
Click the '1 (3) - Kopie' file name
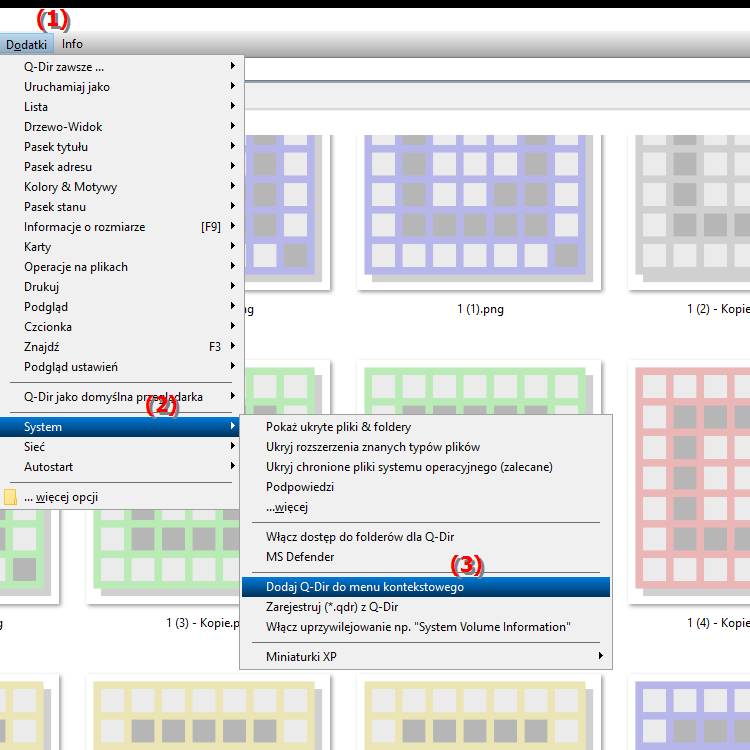pos(203,623)
